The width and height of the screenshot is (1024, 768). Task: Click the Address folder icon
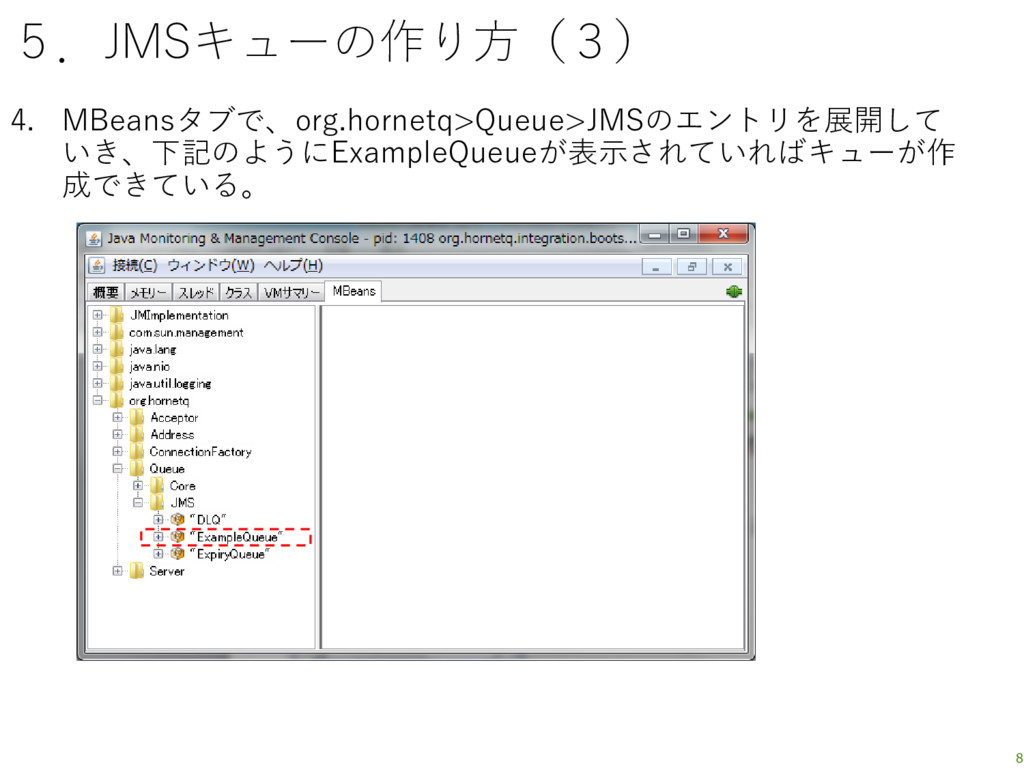pyautogui.click(x=136, y=434)
